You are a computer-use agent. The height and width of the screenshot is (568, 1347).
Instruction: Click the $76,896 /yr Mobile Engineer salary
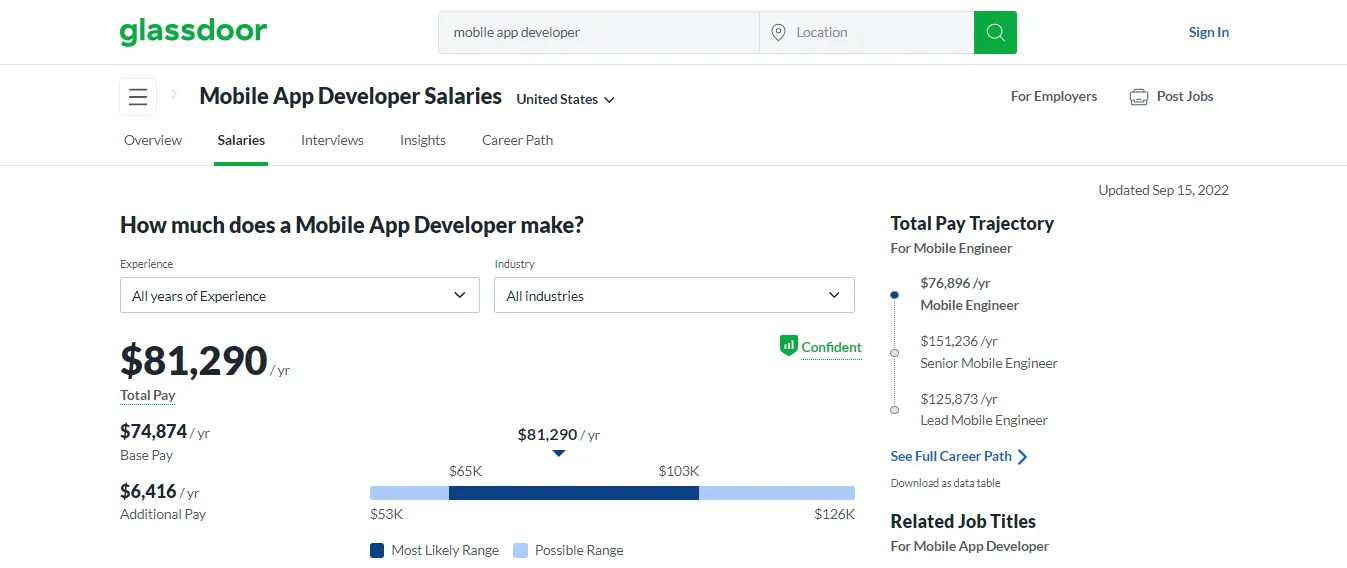click(x=955, y=283)
